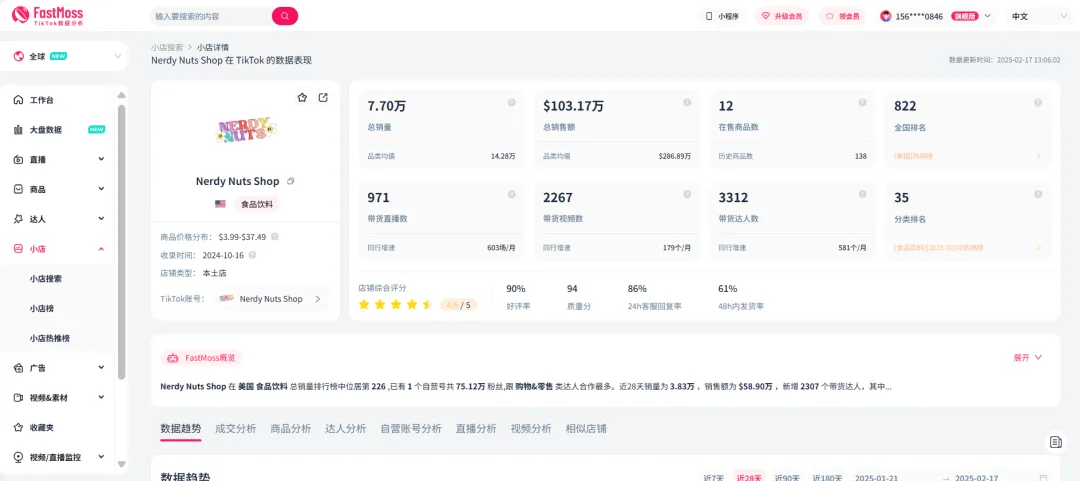Select the 近7天 time range

(x=714, y=477)
